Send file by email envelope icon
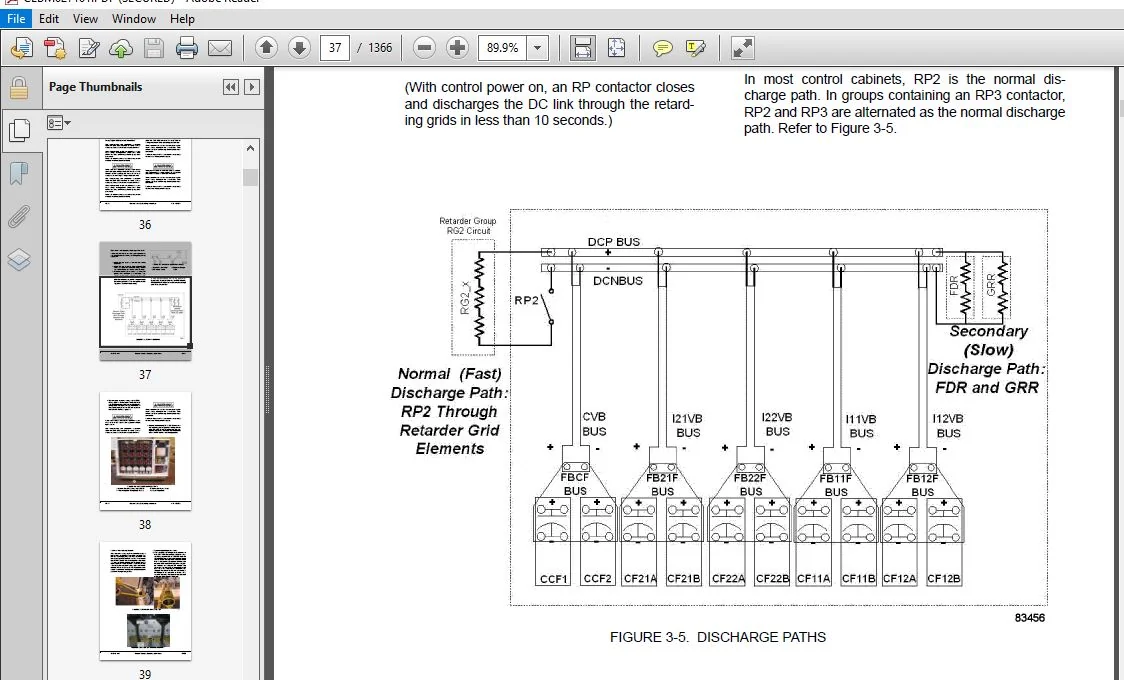The height and width of the screenshot is (680, 1124). point(220,48)
